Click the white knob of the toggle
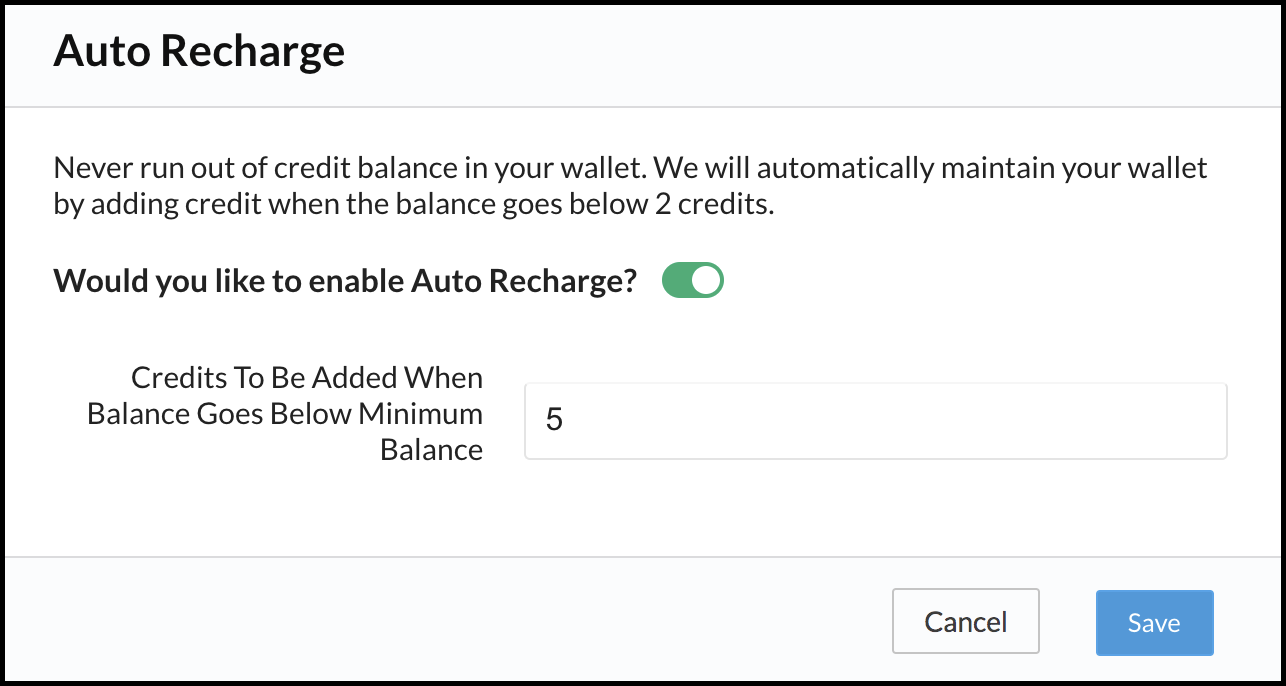 [x=706, y=281]
